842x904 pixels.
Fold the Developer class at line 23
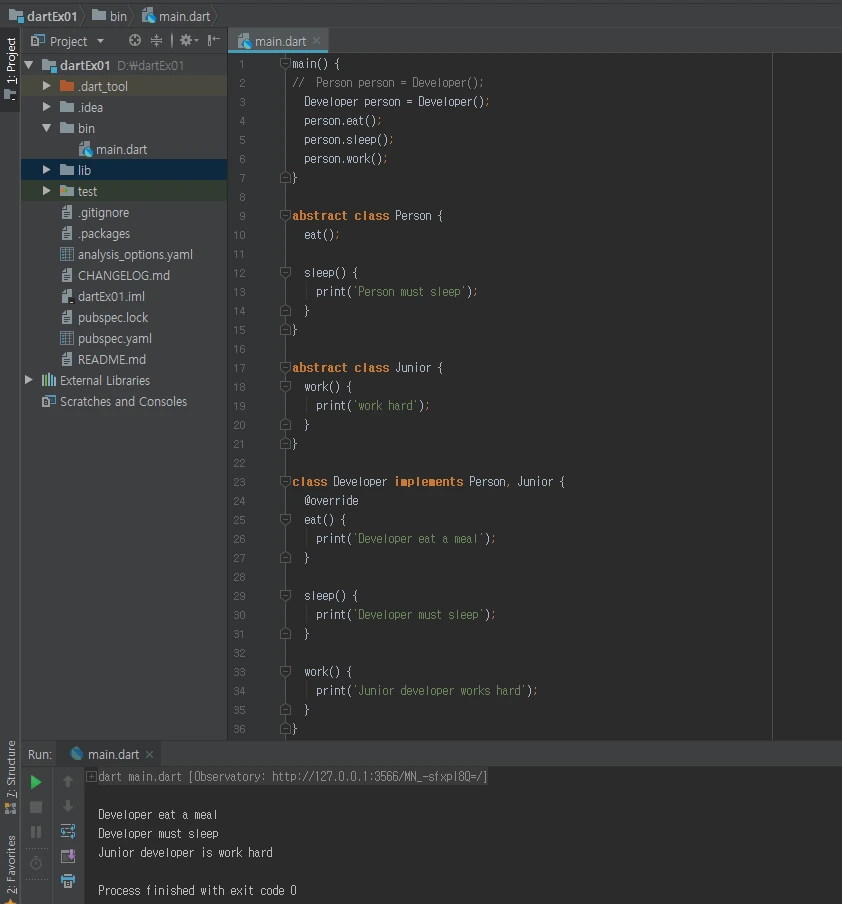tap(285, 482)
